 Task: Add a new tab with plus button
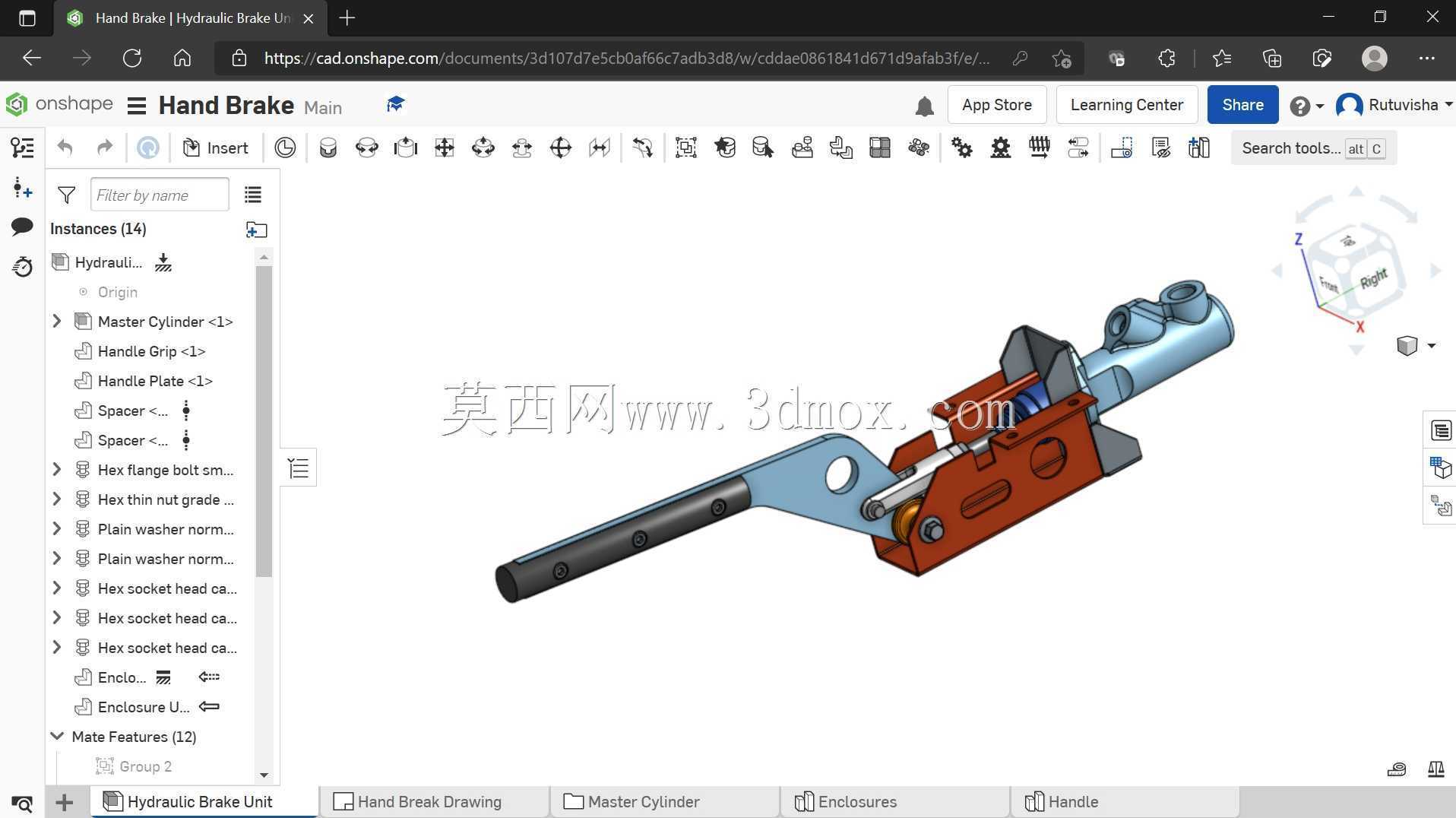65,802
